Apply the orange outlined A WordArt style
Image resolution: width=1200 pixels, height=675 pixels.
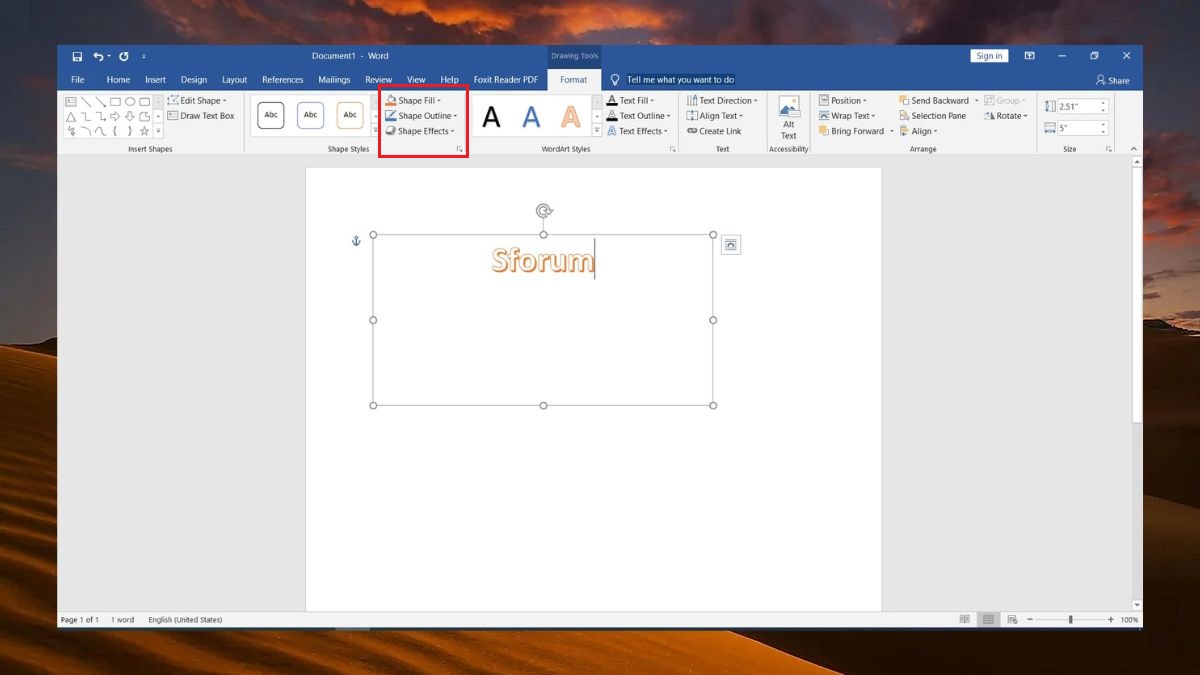570,117
